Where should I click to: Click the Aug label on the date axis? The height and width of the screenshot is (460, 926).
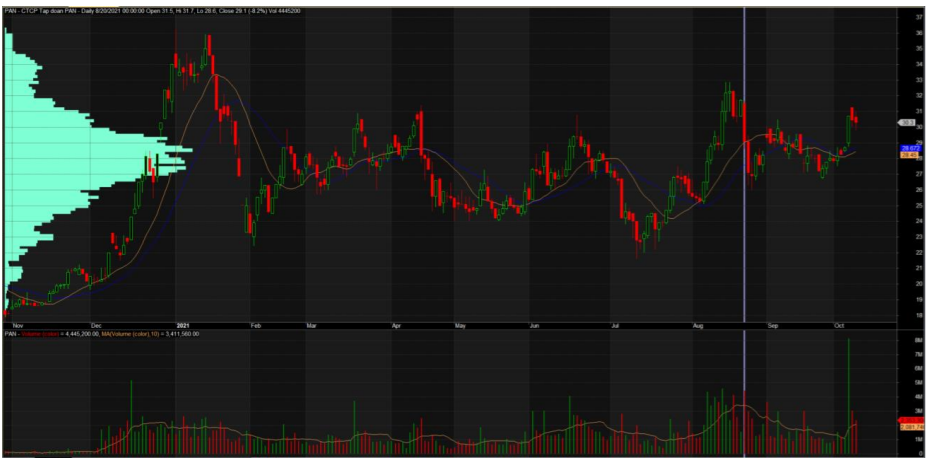(x=699, y=325)
